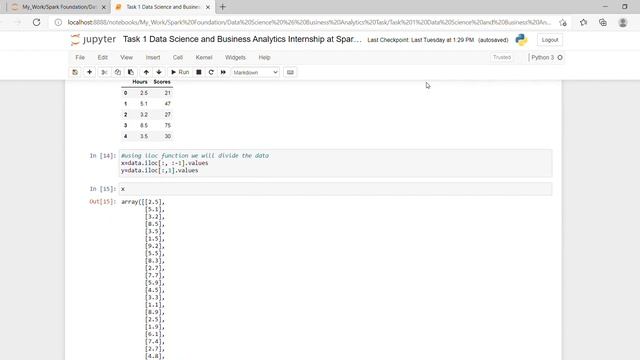Click the Trusted notebook indicator
The height and width of the screenshot is (360, 640).
pyautogui.click(x=502, y=58)
